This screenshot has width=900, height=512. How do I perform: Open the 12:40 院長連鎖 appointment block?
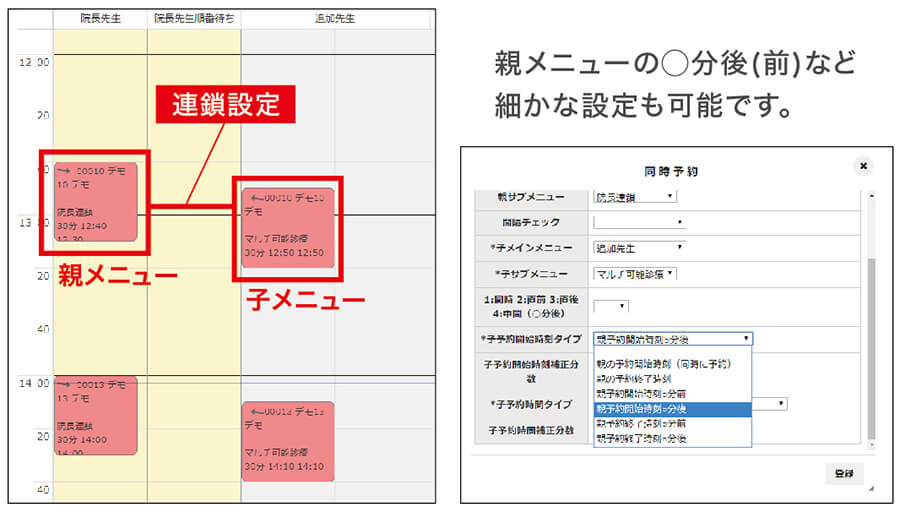[x=95, y=201]
